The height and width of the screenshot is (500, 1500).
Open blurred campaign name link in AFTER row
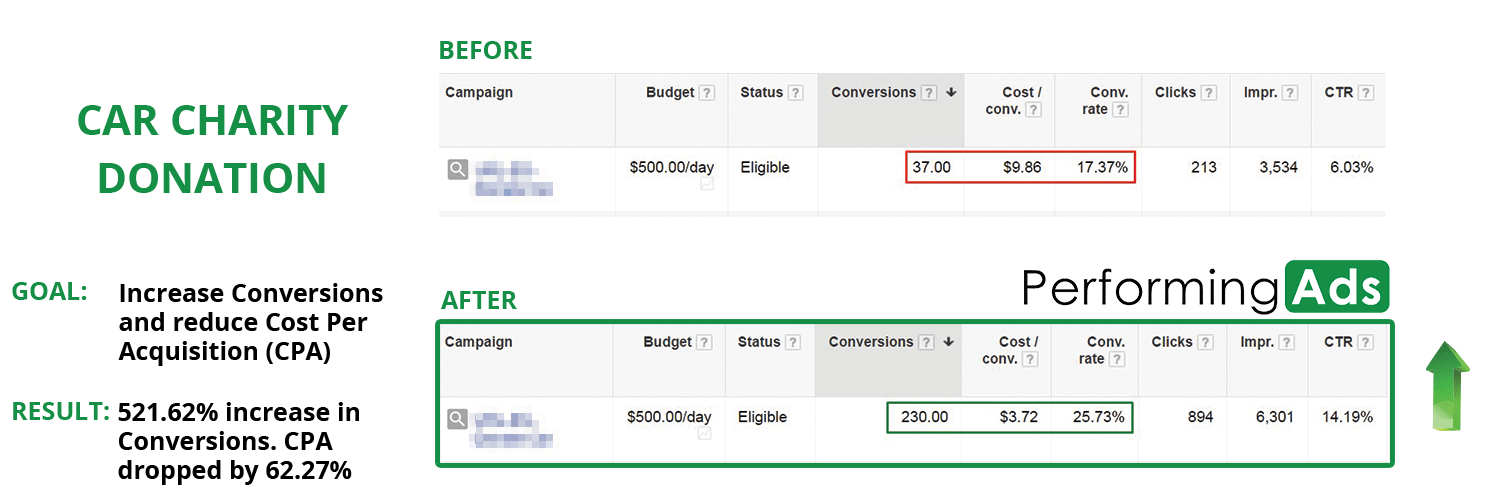[x=514, y=427]
